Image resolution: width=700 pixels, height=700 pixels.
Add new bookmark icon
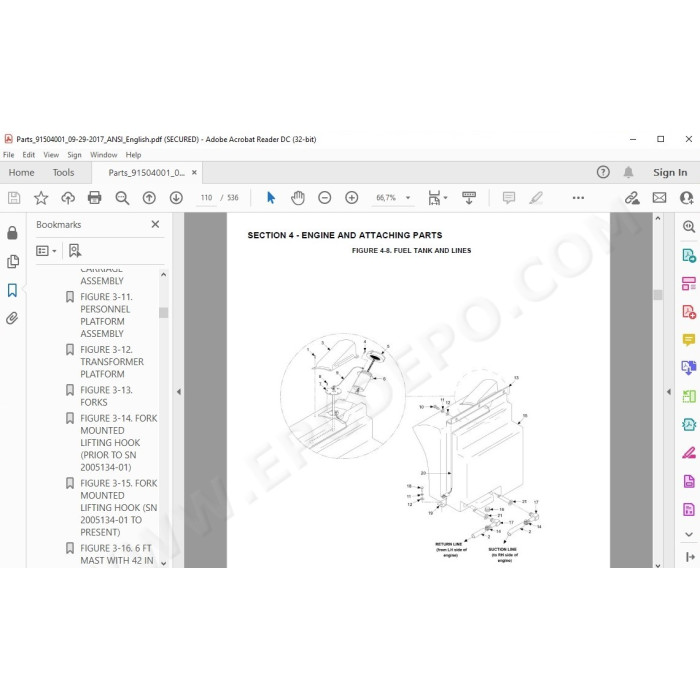(x=75, y=250)
